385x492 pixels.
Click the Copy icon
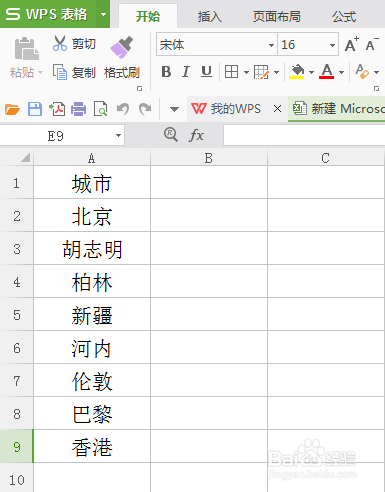click(x=60, y=72)
